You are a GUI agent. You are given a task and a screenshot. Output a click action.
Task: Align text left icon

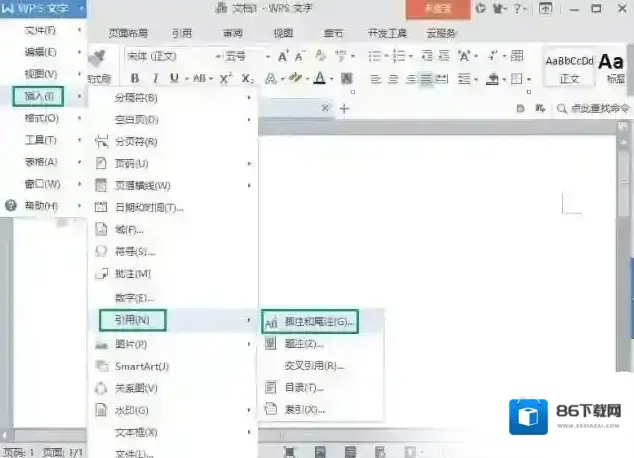point(375,79)
